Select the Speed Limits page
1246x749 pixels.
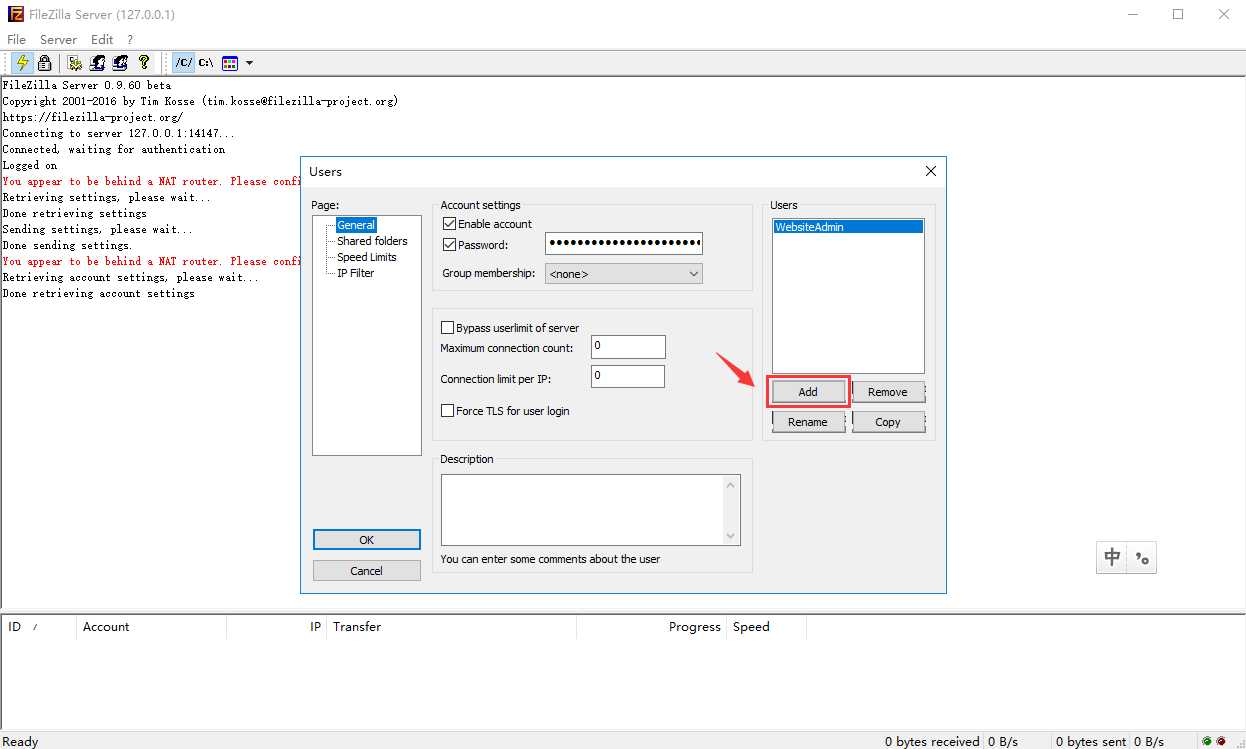[x=366, y=257]
